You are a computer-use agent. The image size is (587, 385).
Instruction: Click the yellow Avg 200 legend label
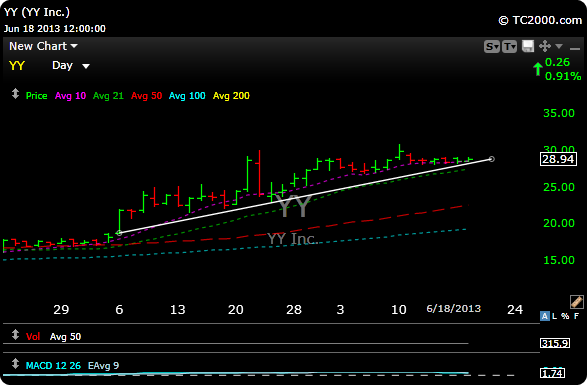(231, 96)
